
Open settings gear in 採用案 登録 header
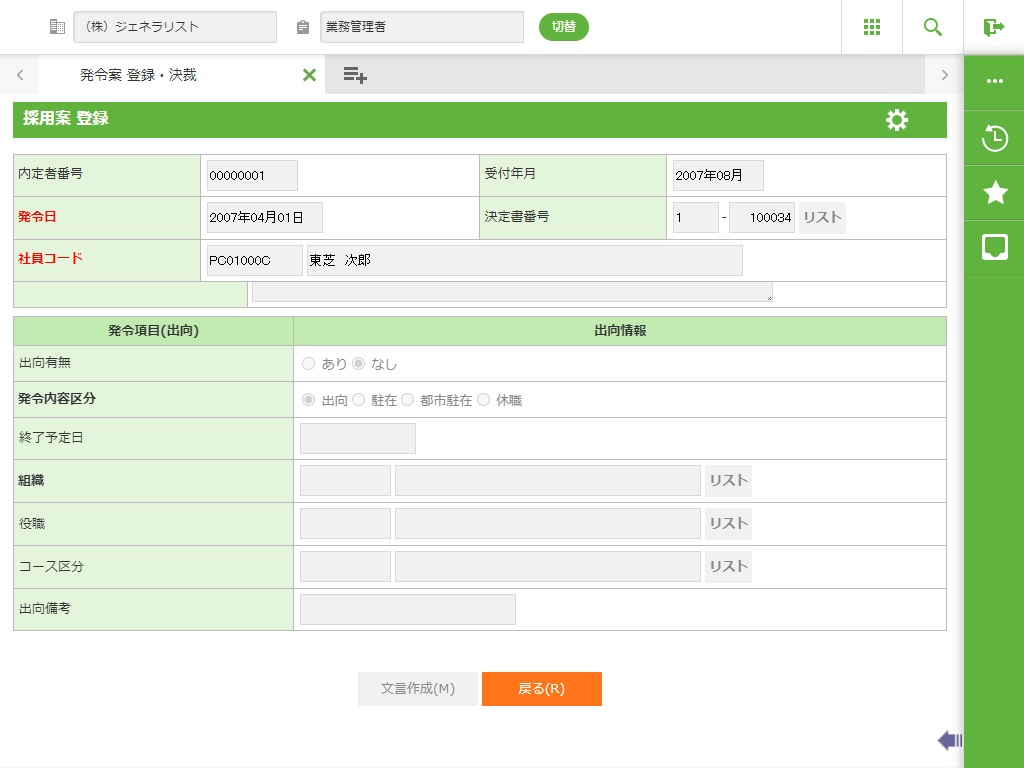pyautogui.click(x=897, y=120)
